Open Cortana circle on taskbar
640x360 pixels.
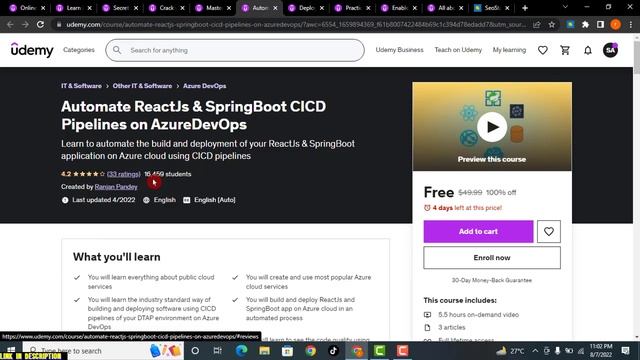195,351
